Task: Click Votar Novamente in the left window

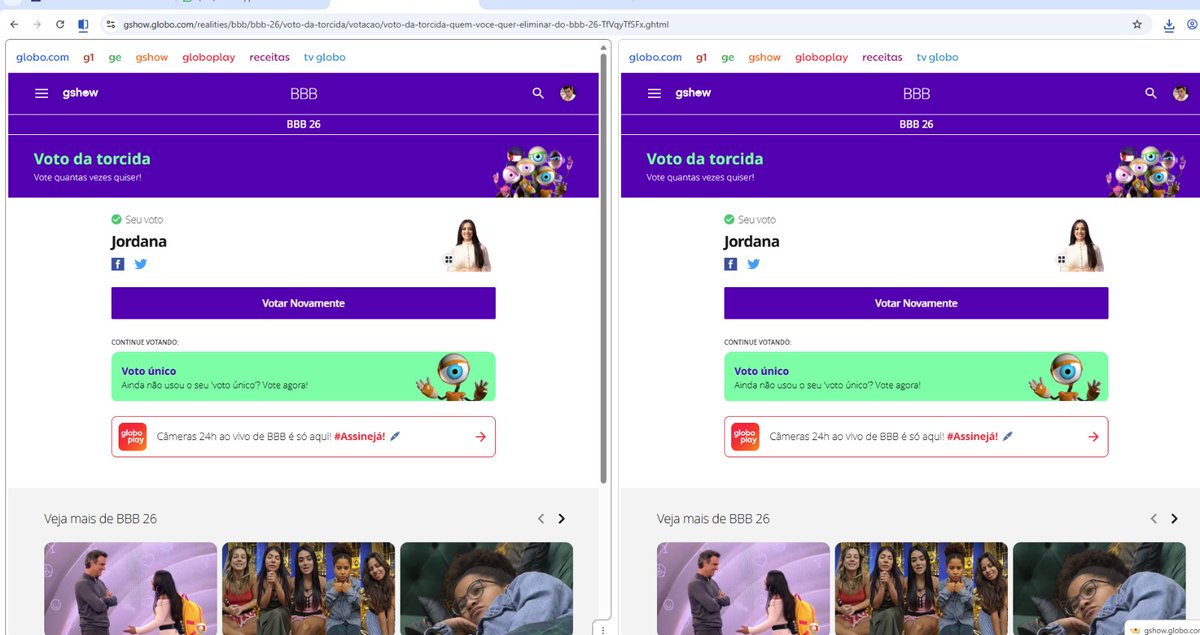Action: pos(303,303)
